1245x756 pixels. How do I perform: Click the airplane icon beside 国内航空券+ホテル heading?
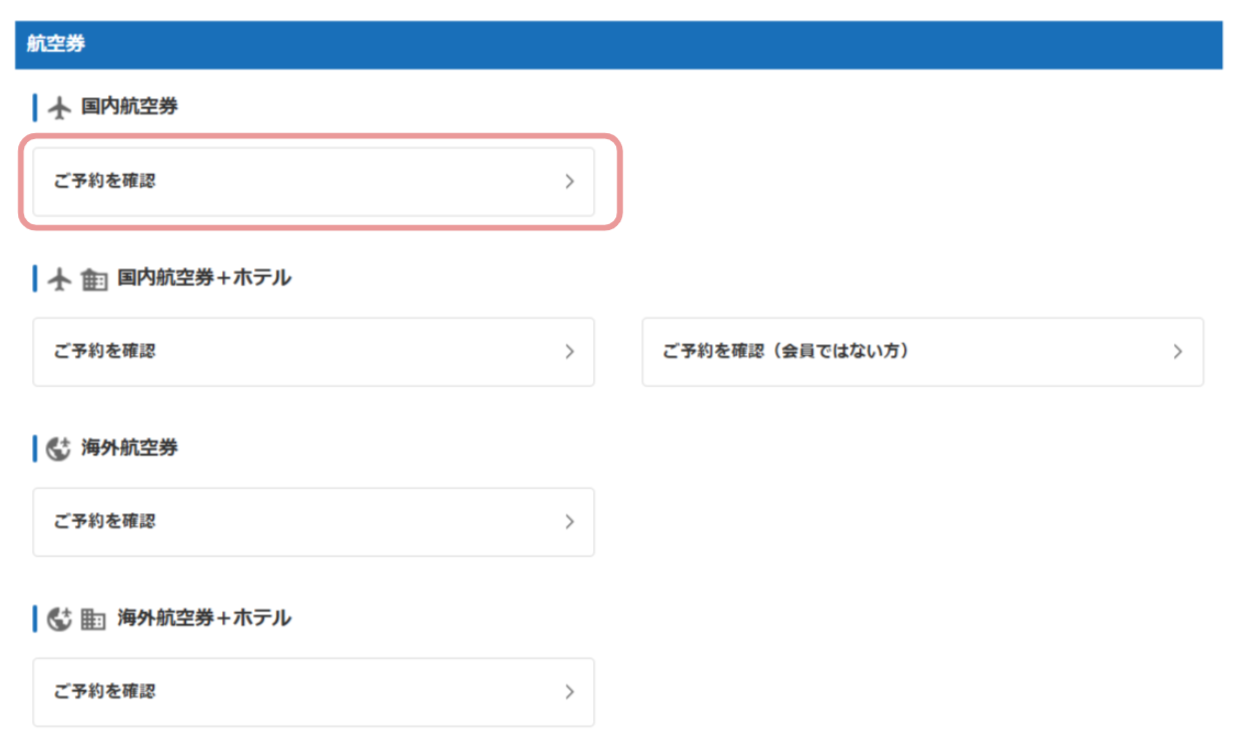point(60,279)
